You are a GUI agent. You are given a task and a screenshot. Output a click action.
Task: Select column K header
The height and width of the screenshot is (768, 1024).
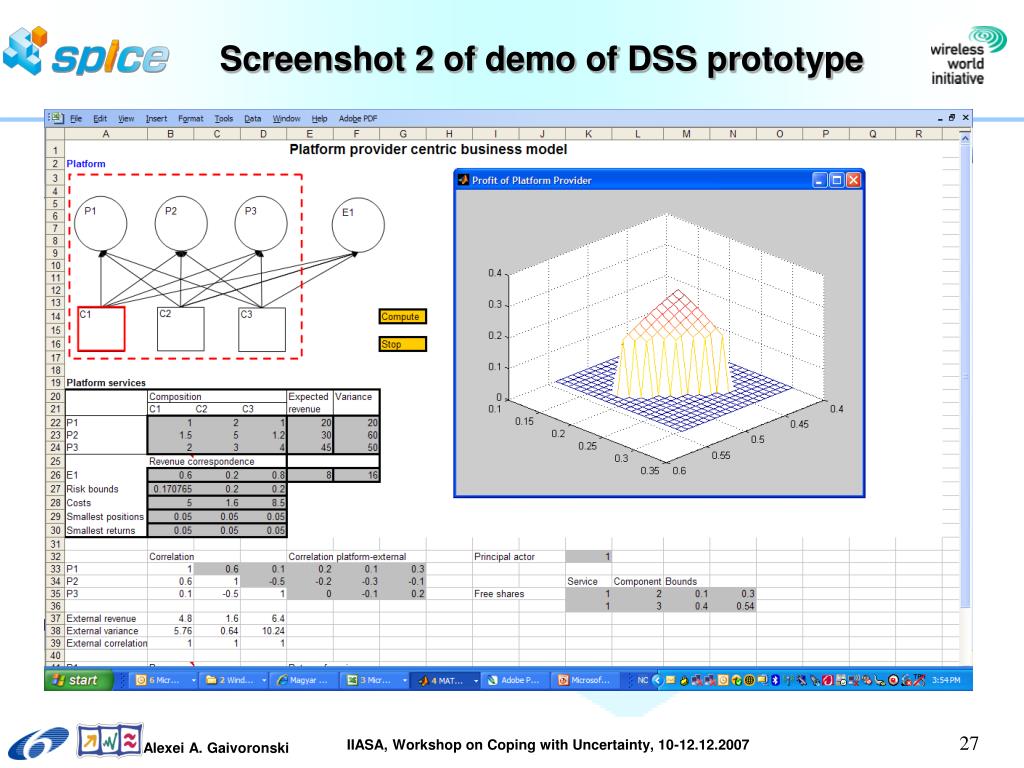588,134
